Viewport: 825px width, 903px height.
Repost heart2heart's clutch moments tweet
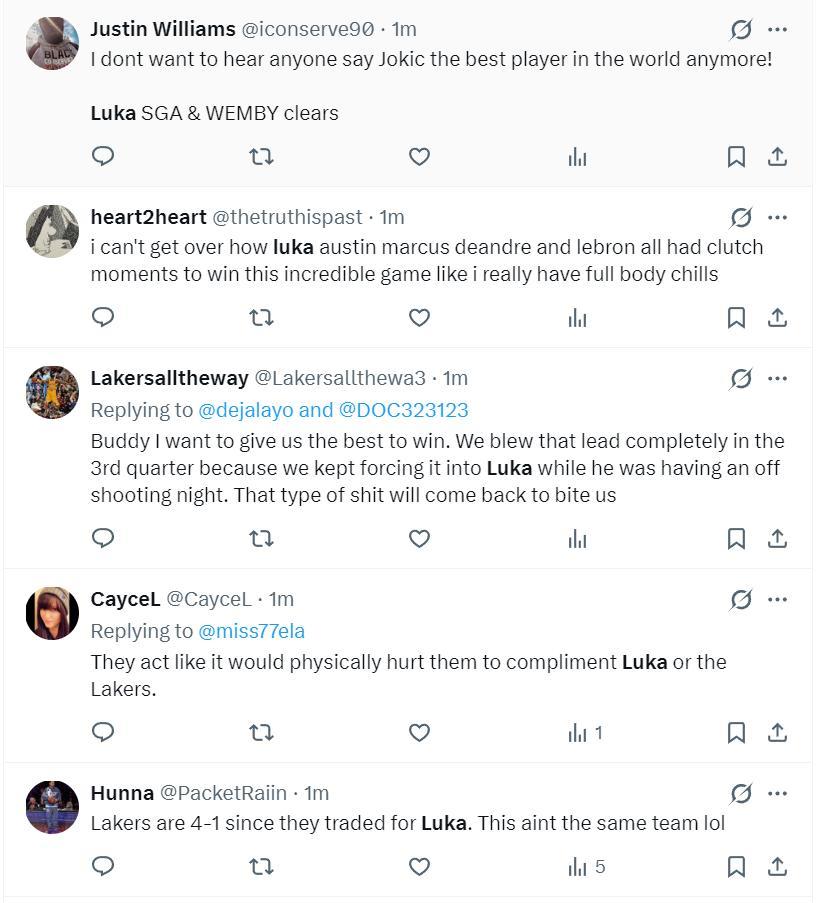pos(261,318)
